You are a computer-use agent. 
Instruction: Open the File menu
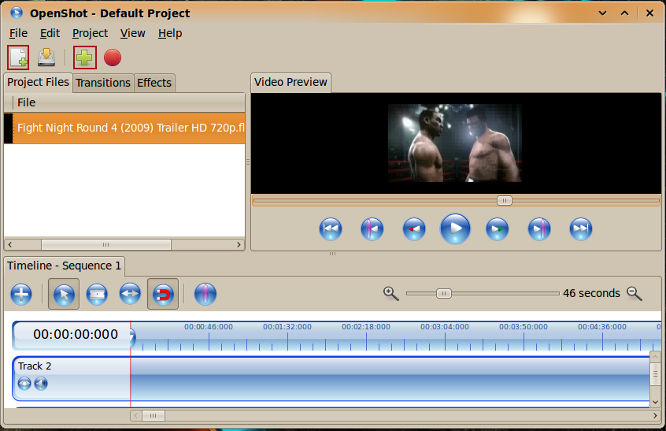[18, 33]
